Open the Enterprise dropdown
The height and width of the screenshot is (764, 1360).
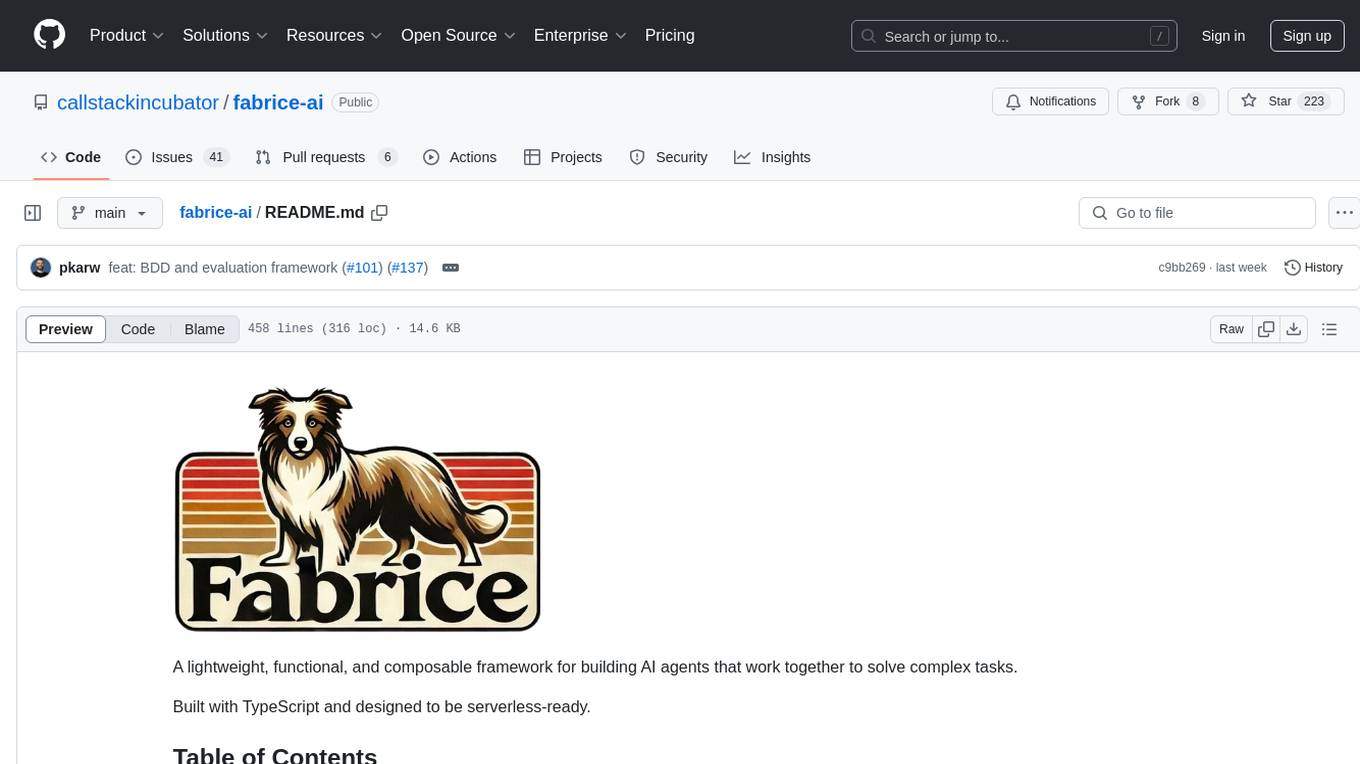(x=580, y=35)
